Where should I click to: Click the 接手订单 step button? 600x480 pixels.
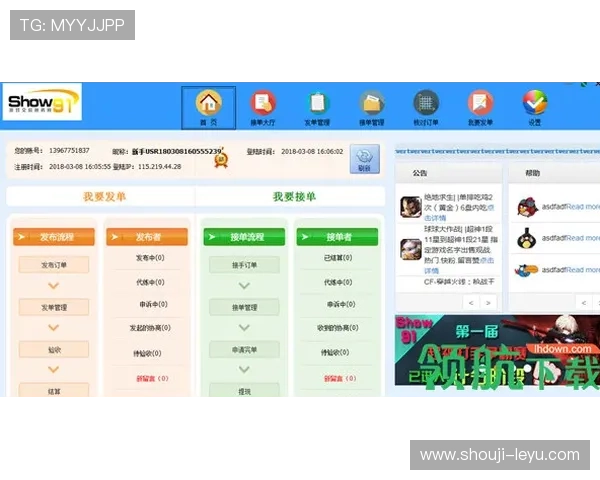244,265
